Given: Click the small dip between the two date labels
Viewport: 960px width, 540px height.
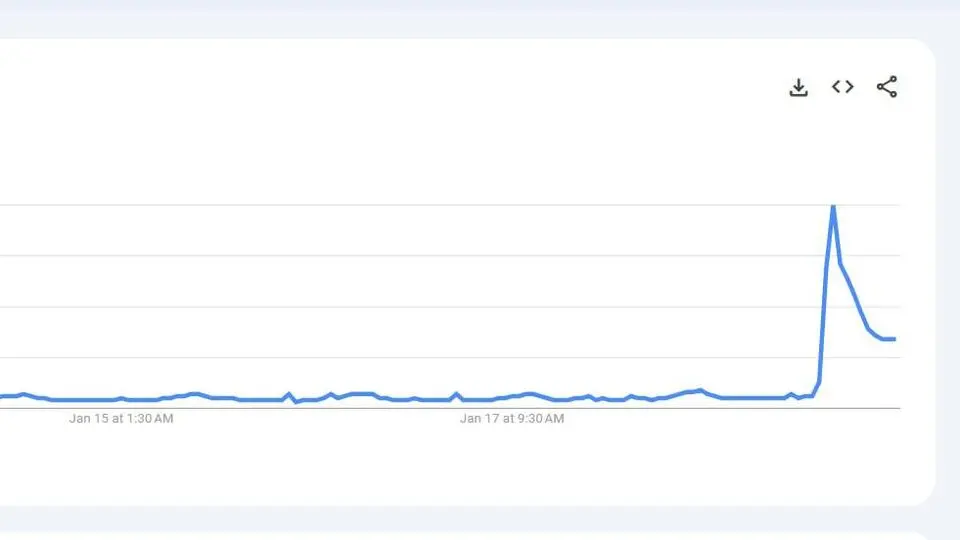Looking at the screenshot, I should [x=296, y=402].
